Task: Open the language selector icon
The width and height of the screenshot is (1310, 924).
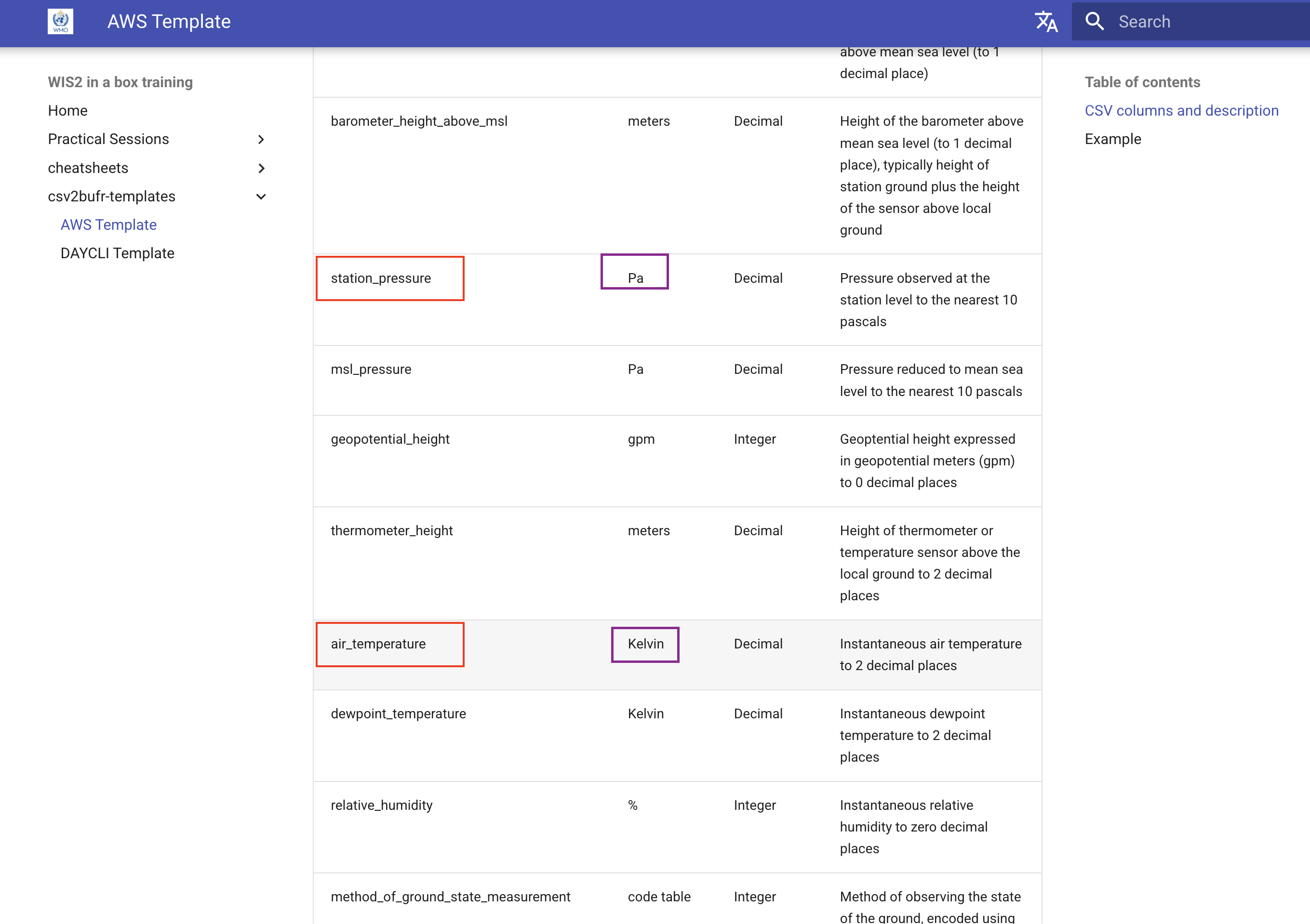Action: tap(1046, 22)
